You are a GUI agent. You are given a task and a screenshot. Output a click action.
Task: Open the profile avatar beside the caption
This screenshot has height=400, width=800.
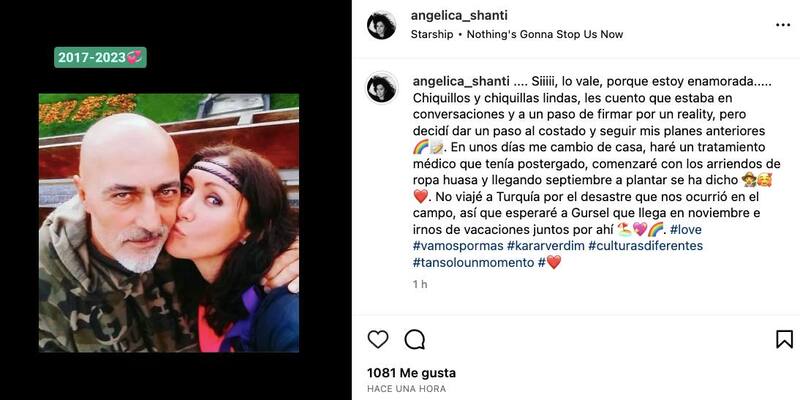coord(381,88)
